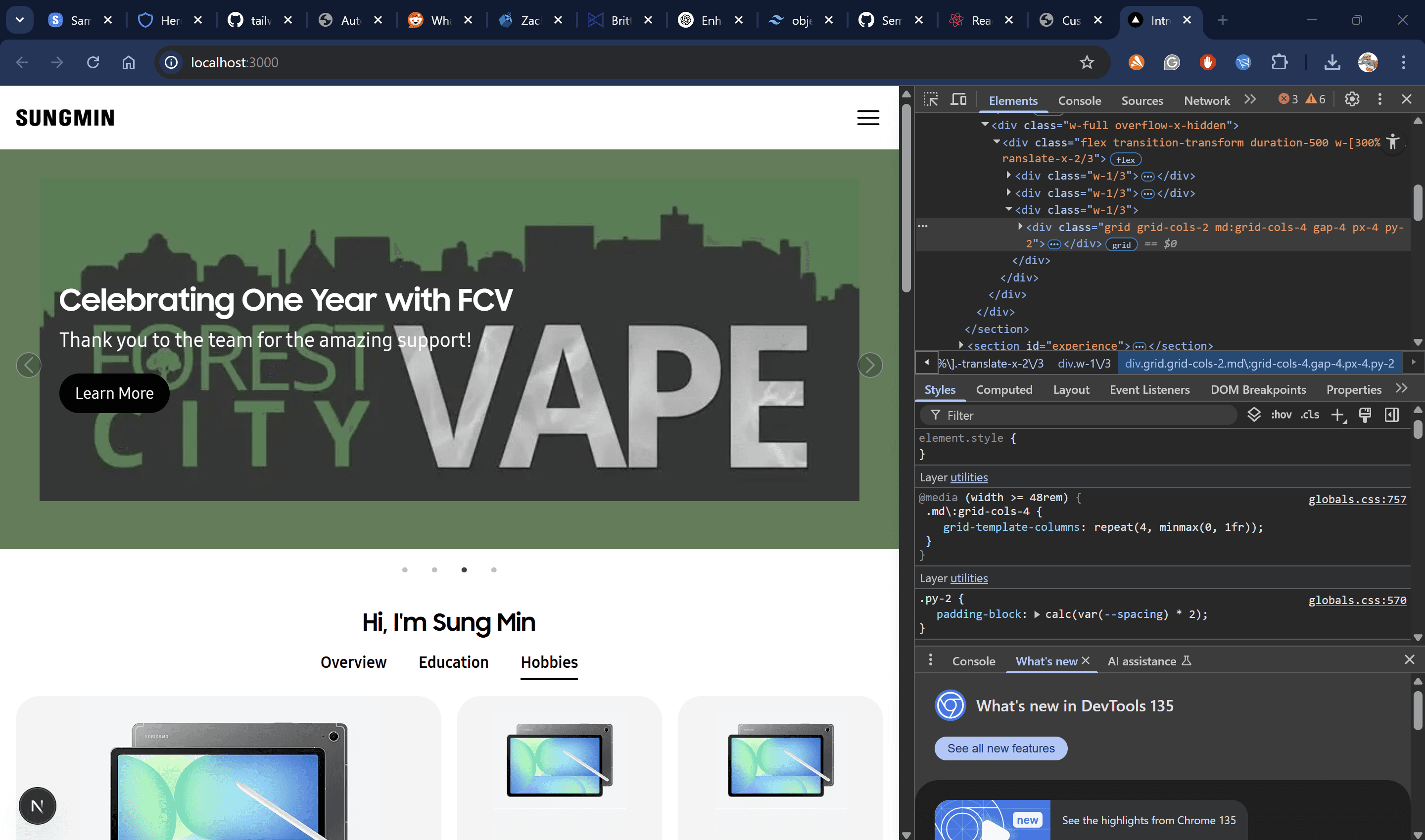Image resolution: width=1425 pixels, height=840 pixels.
Task: Open DevTools settings
Action: [x=1352, y=98]
